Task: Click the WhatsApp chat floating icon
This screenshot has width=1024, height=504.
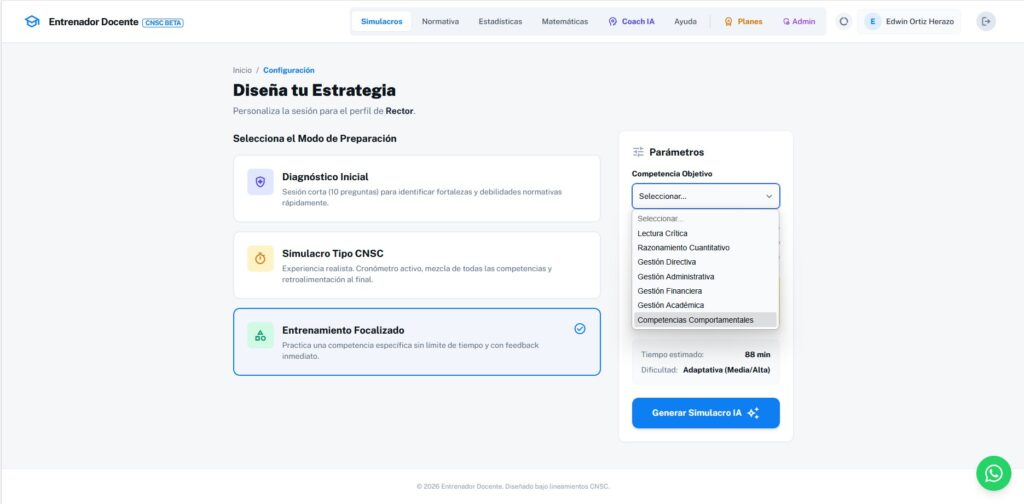Action: pos(993,473)
